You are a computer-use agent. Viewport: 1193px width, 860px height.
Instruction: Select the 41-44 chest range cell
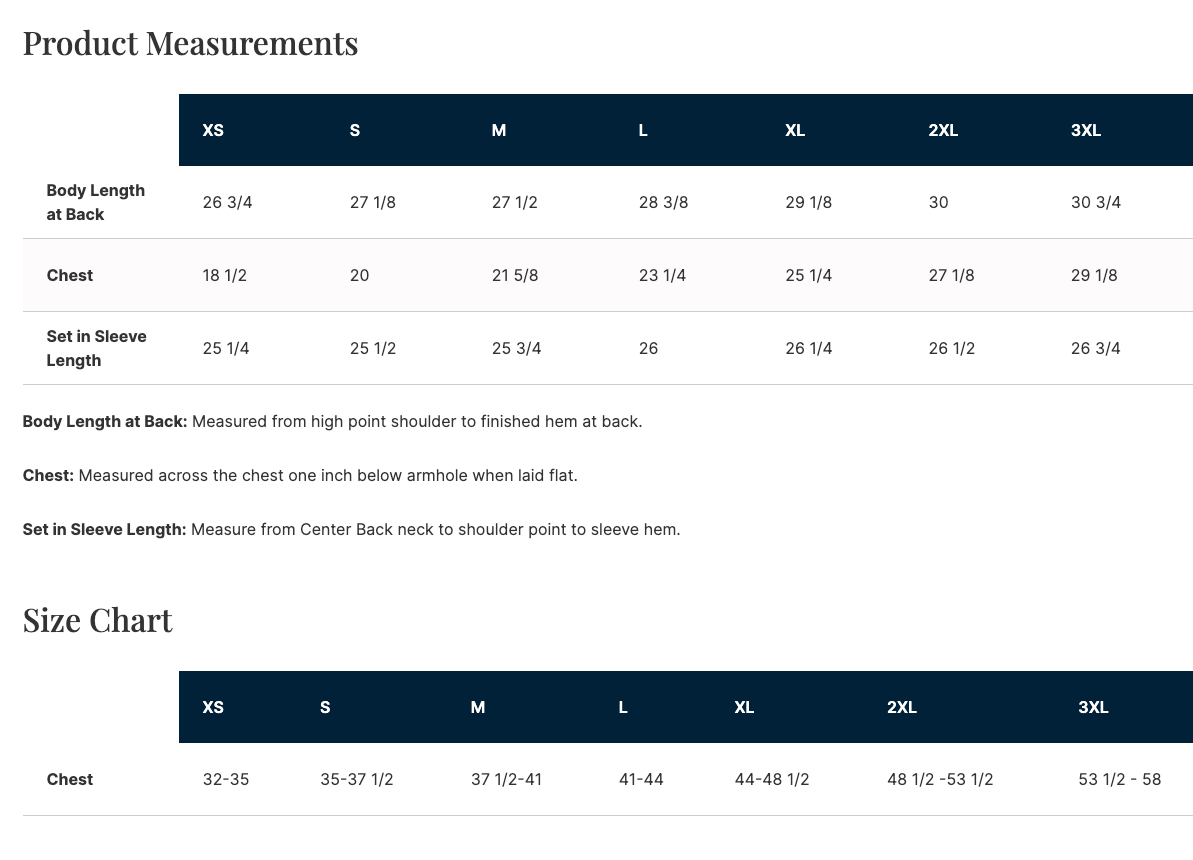[641, 780]
